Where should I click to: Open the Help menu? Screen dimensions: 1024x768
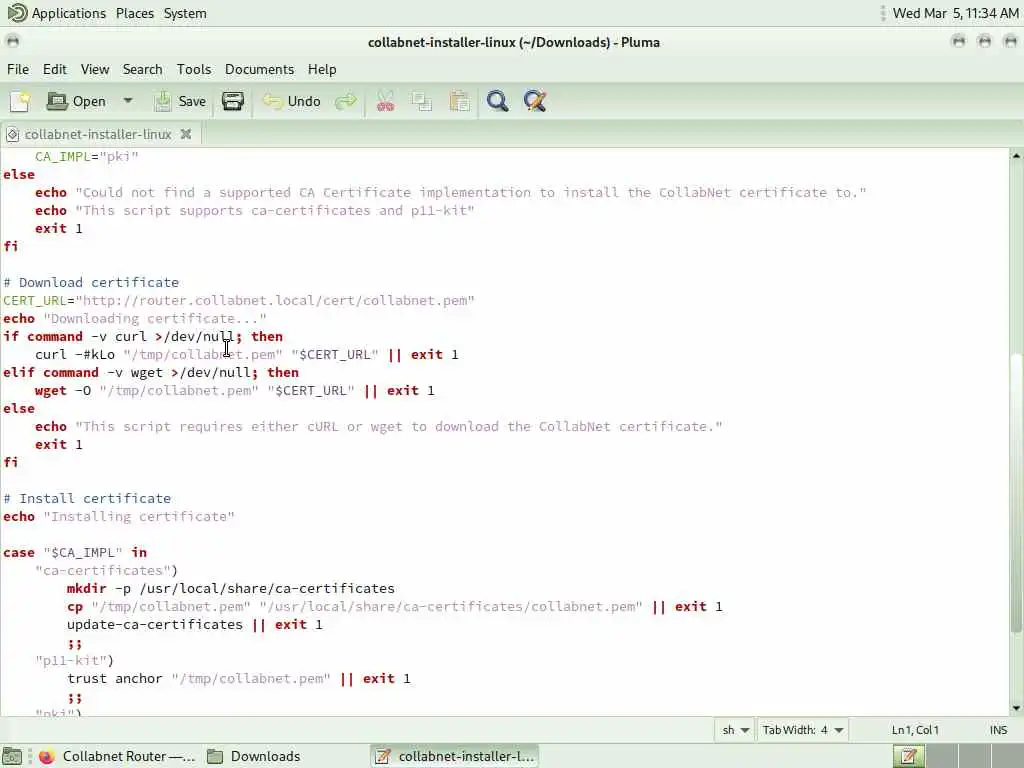(x=322, y=69)
